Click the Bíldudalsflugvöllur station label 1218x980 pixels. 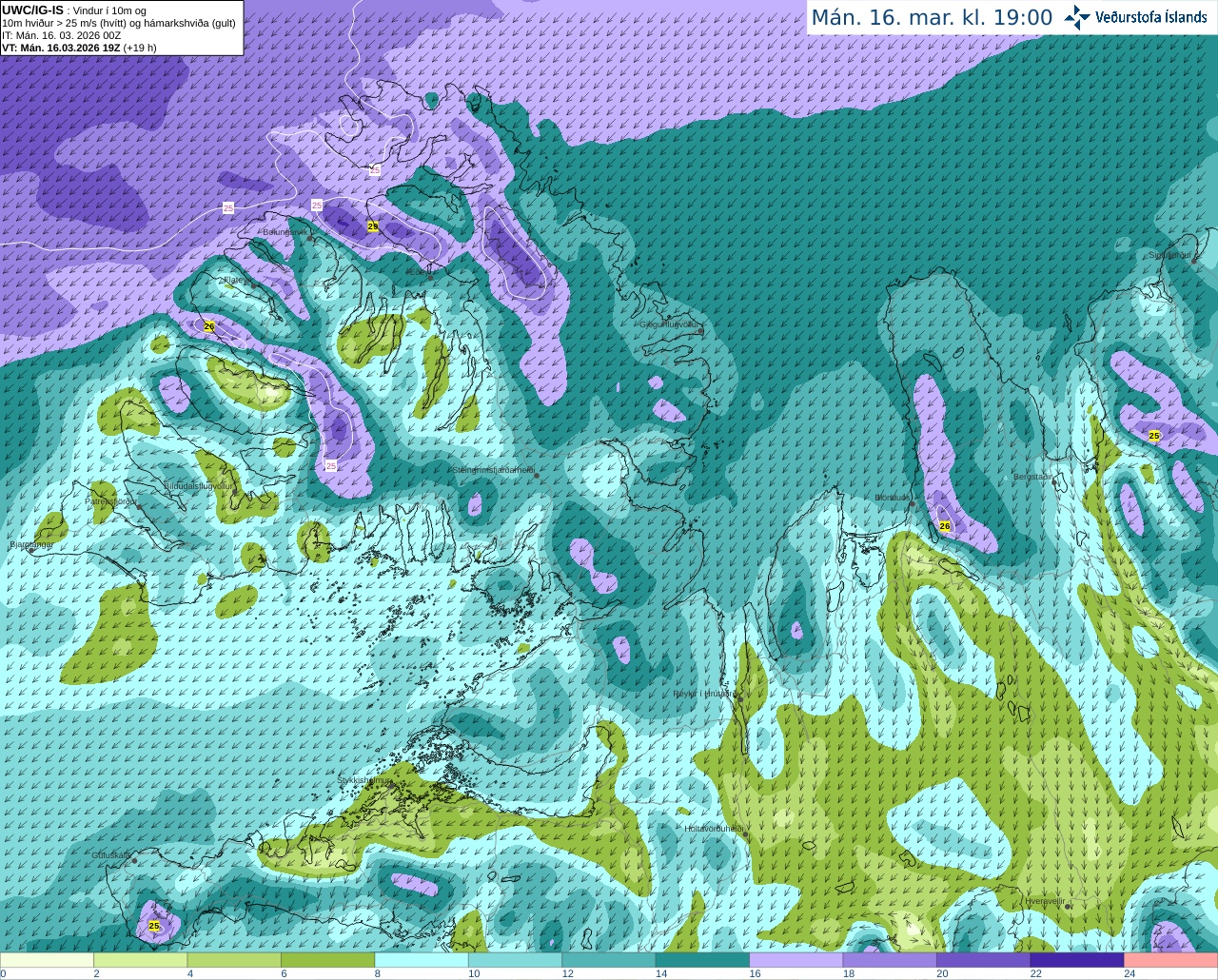coord(198,485)
